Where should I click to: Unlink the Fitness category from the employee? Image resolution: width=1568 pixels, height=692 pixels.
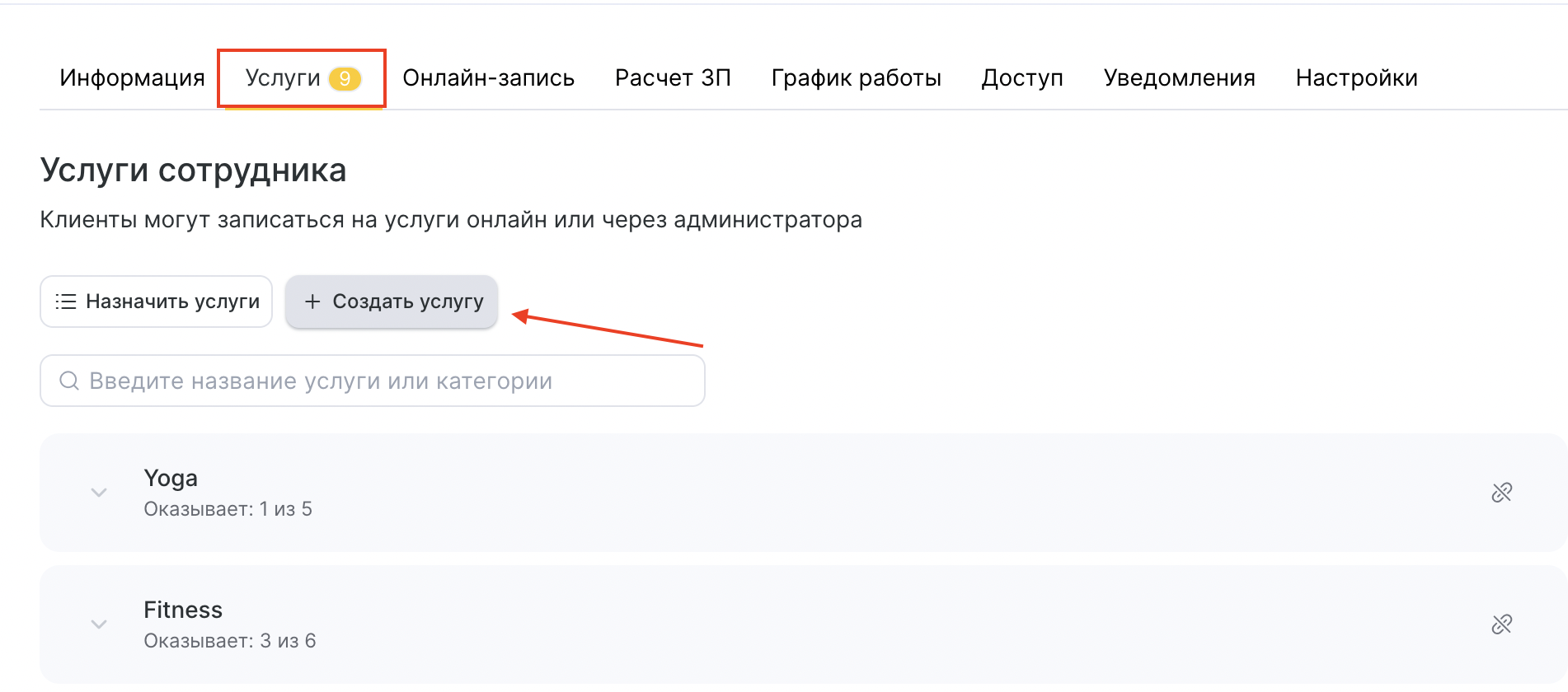(1501, 624)
